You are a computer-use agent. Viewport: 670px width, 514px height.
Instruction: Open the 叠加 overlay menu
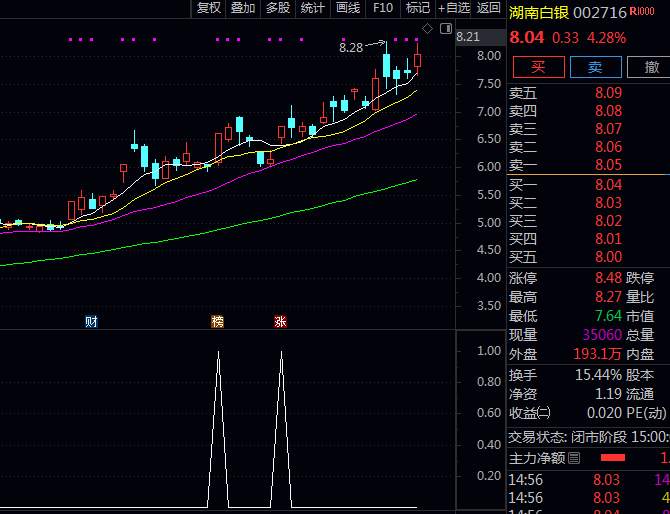point(243,8)
